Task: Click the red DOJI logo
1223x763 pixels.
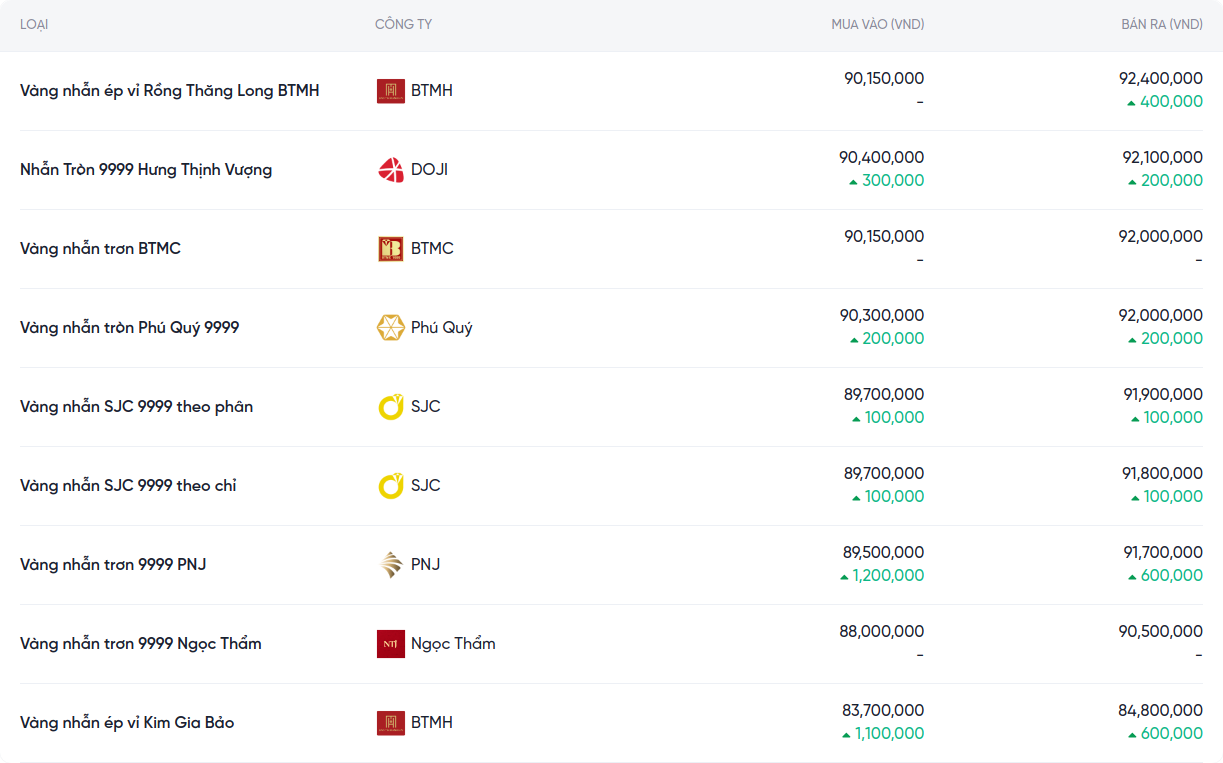Action: (390, 170)
